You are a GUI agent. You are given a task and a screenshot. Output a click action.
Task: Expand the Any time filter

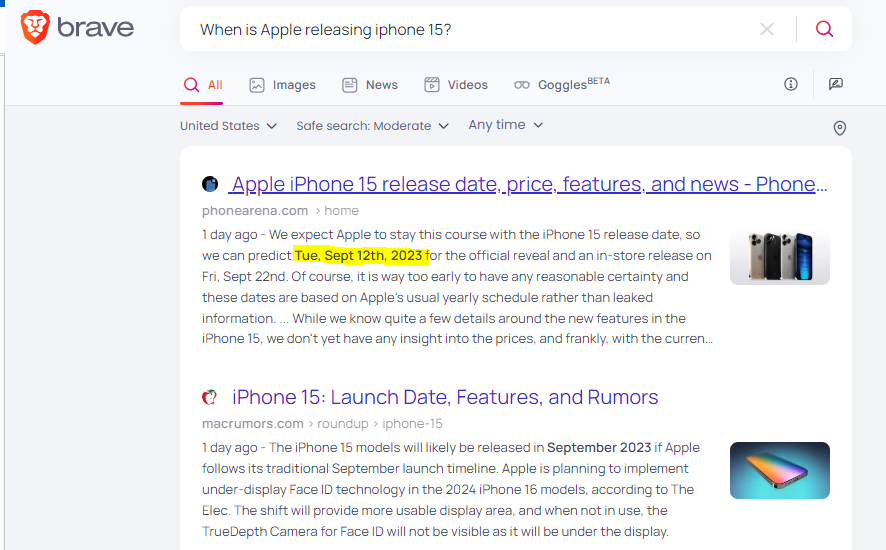(505, 124)
